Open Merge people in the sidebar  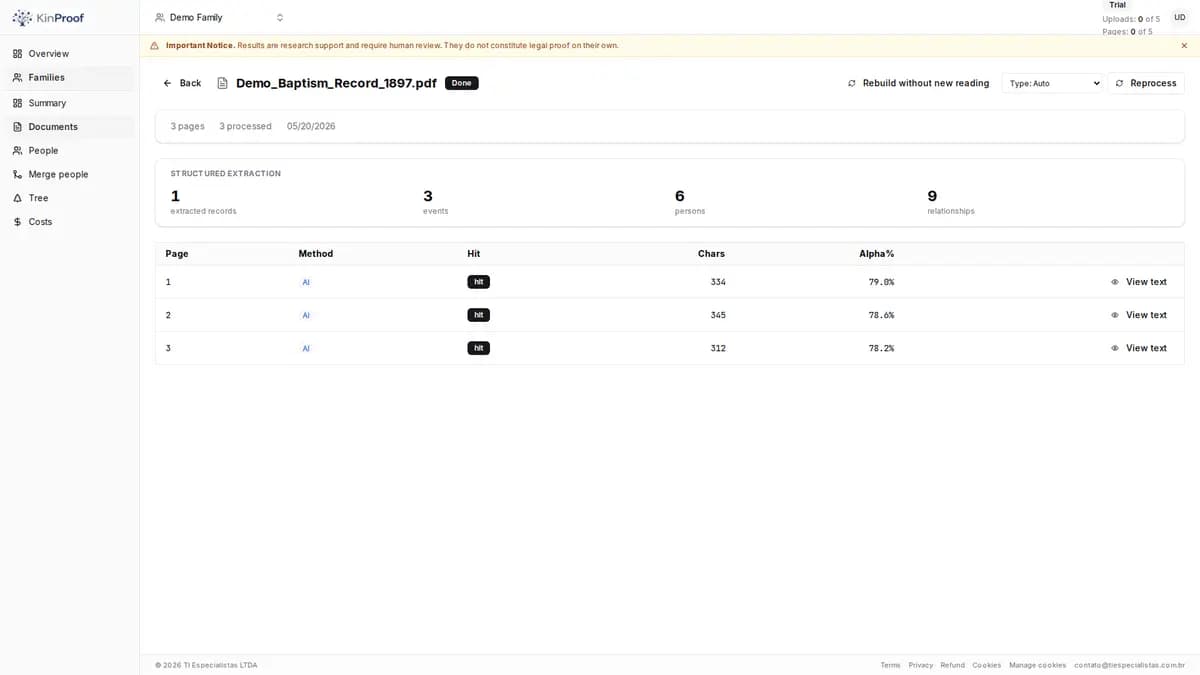(68, 174)
